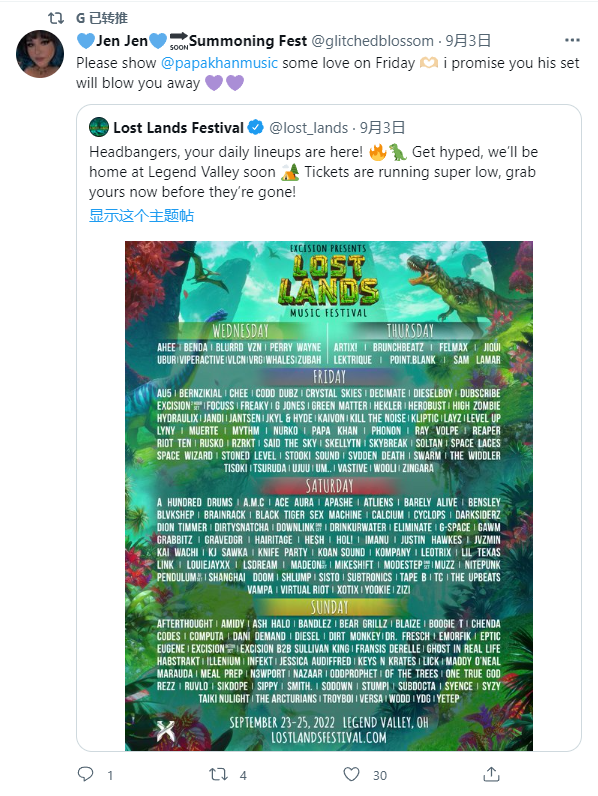This screenshot has width=598, height=796.
Task: Click the blue verified badge
Action: point(255,127)
